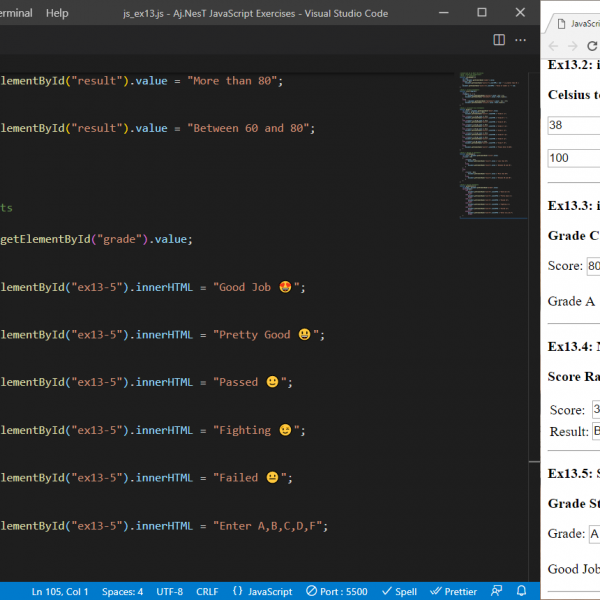Click the Split Editor Right icon
Image resolution: width=600 pixels, height=600 pixels.
[x=500, y=40]
